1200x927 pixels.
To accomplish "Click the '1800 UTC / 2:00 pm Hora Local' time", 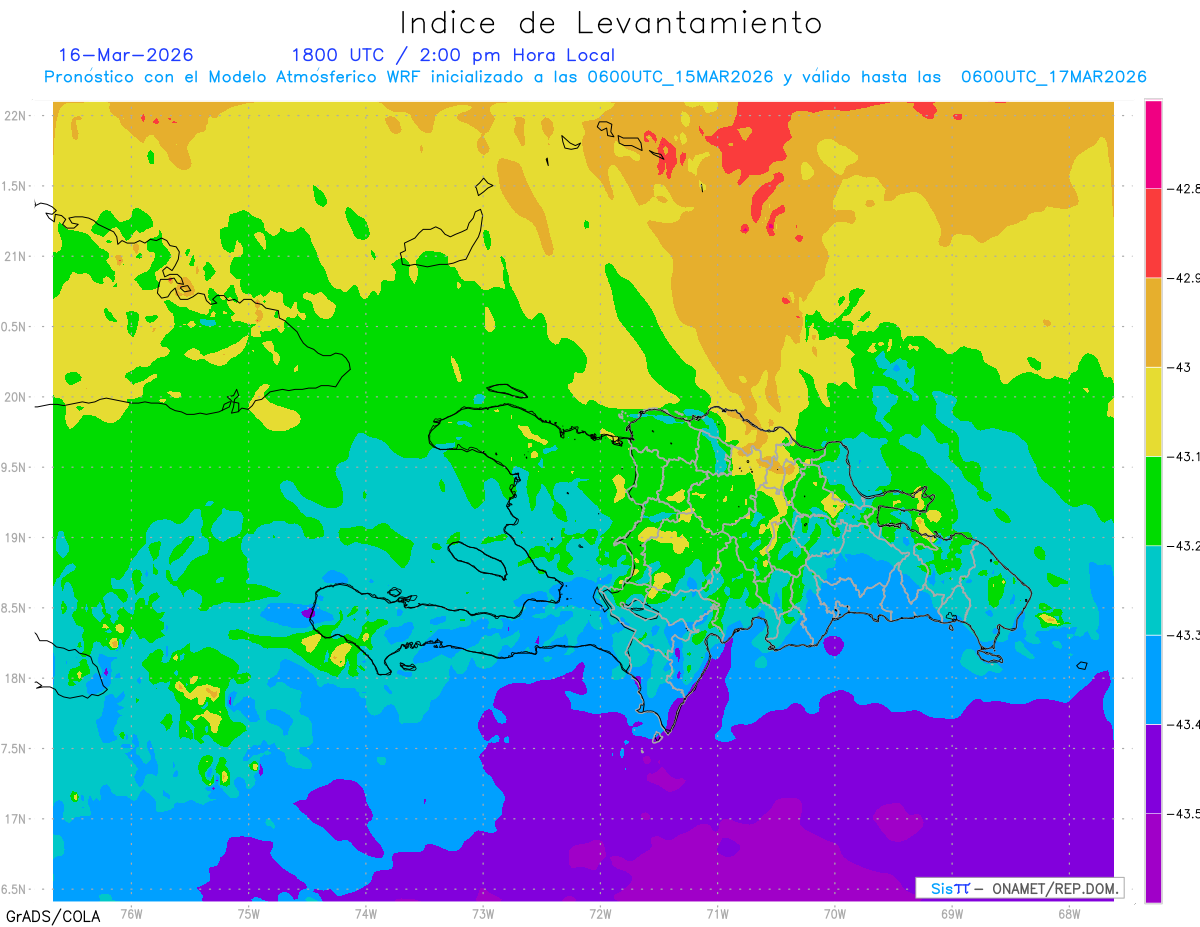I will click(x=453, y=55).
